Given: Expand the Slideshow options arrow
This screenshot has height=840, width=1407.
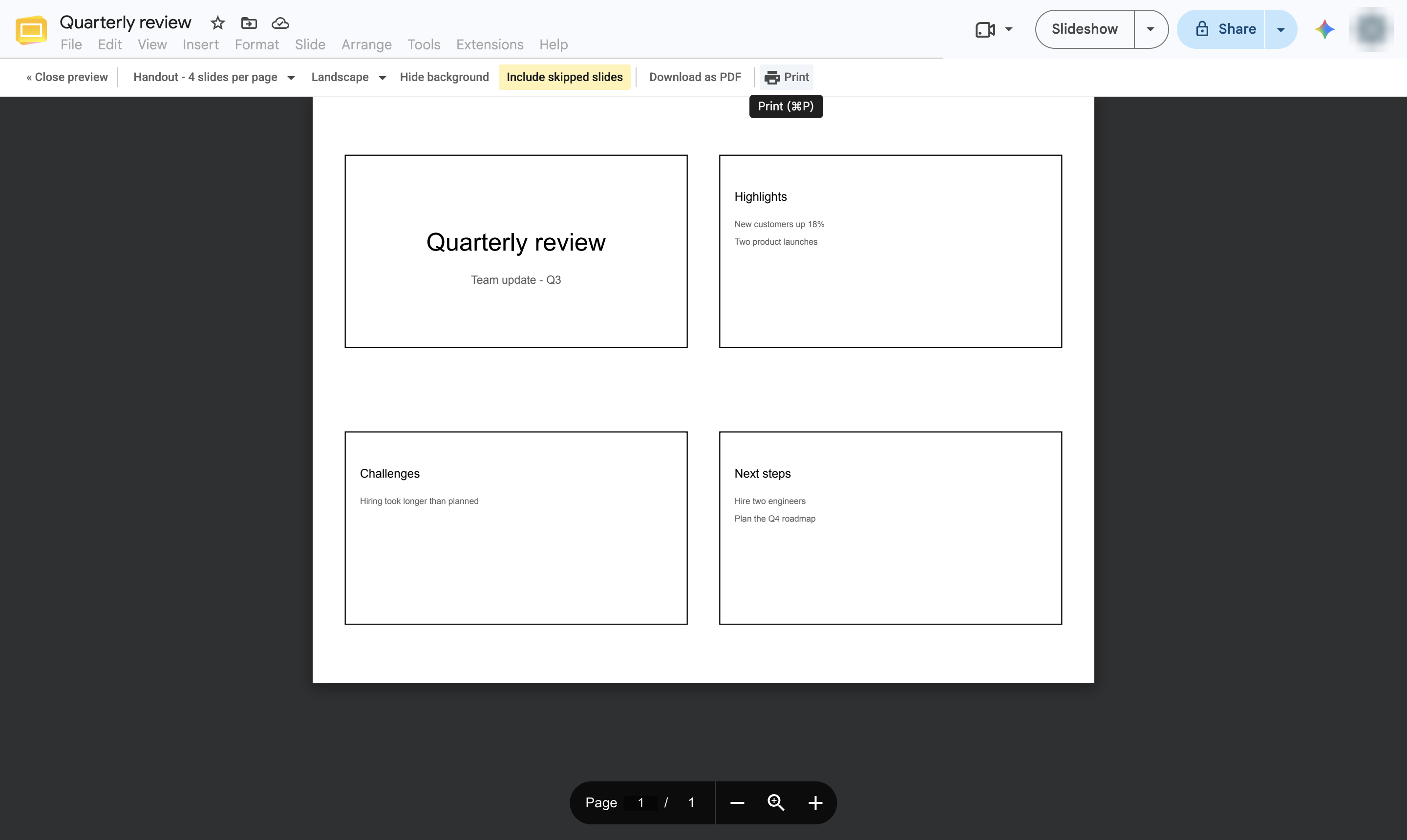Looking at the screenshot, I should 1151,29.
